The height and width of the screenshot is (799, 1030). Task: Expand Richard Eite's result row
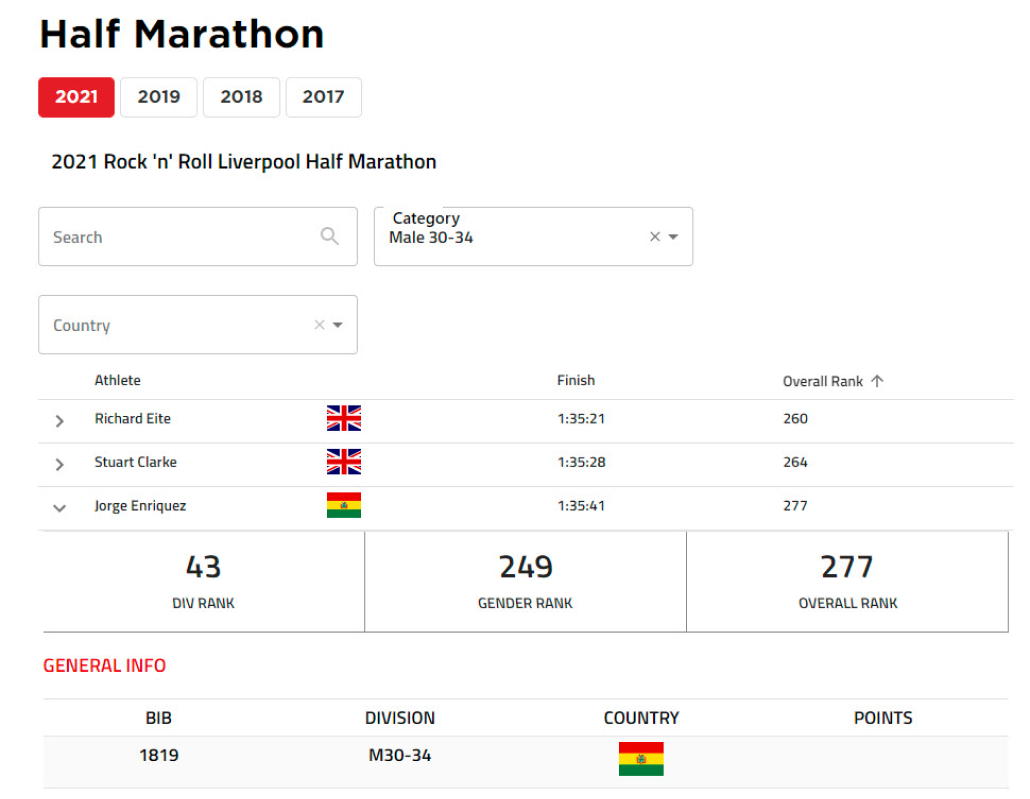(x=59, y=421)
